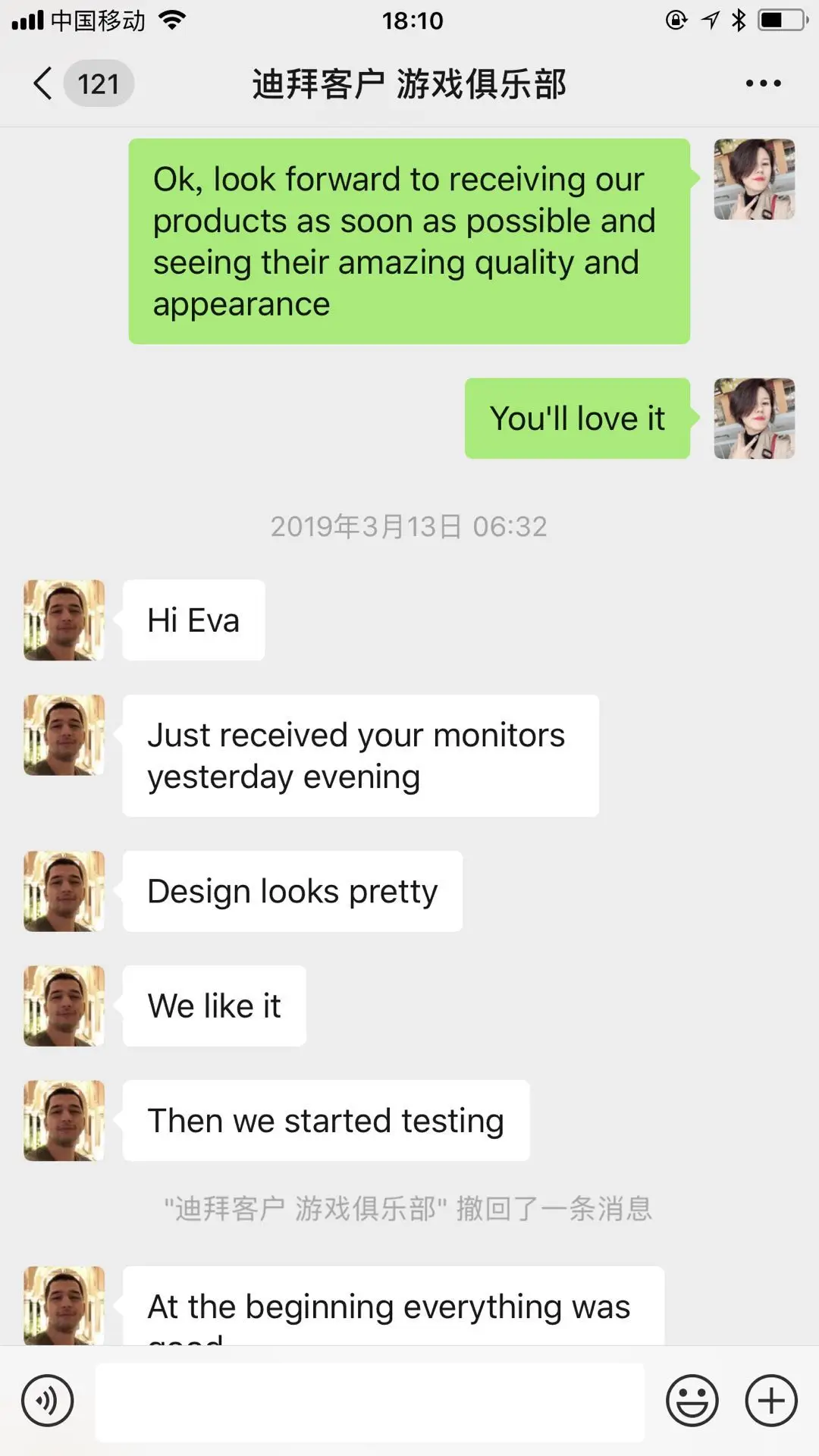Viewport: 819px width, 1456px height.
Task: Tap the man's avatar beside "We like it"
Action: 64,1006
